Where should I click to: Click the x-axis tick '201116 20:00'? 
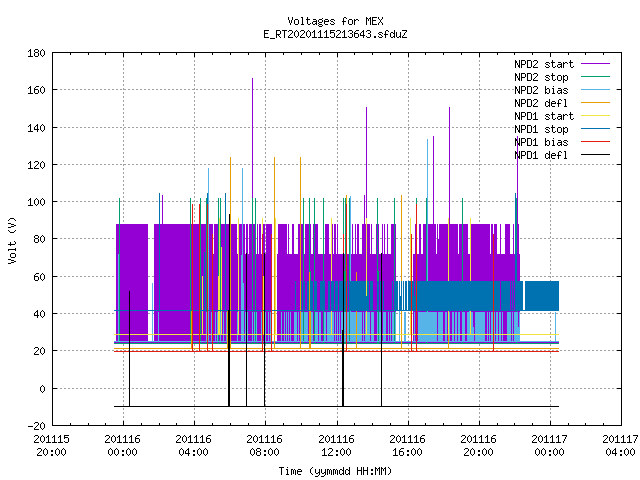478,446
